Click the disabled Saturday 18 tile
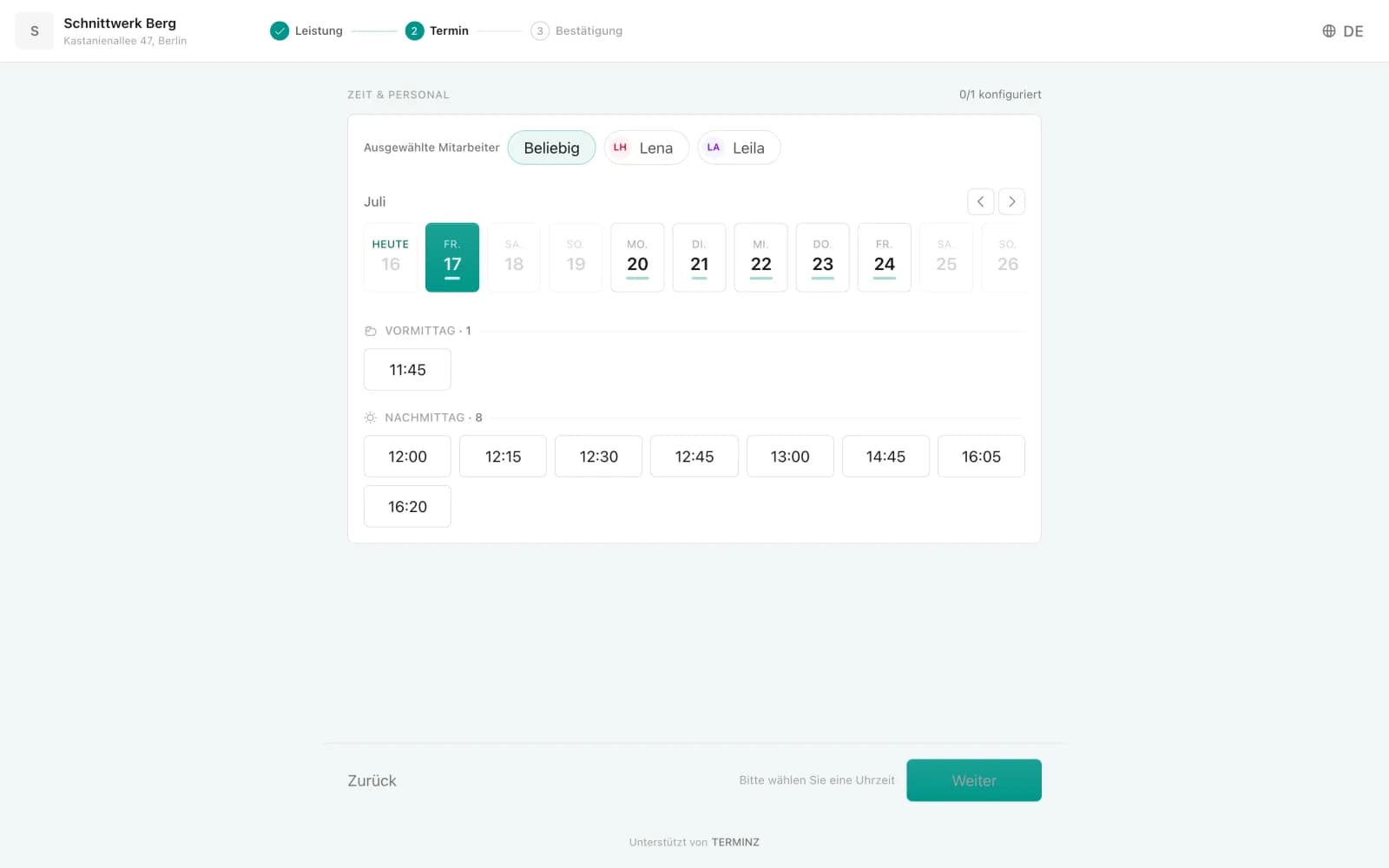The height and width of the screenshot is (868, 1389). 514,258
